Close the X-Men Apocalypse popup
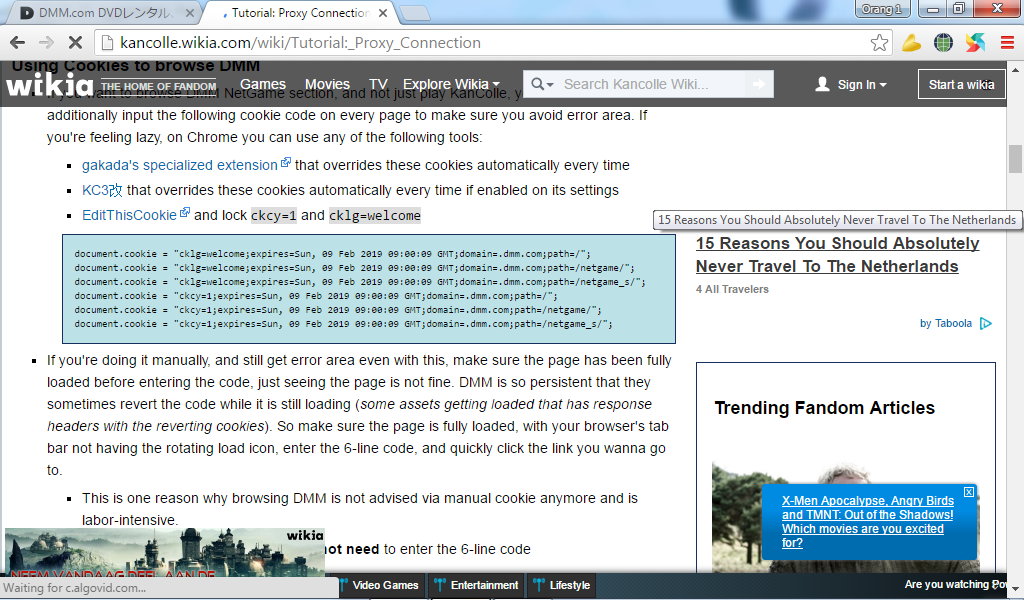The width and height of the screenshot is (1024, 600). click(969, 492)
